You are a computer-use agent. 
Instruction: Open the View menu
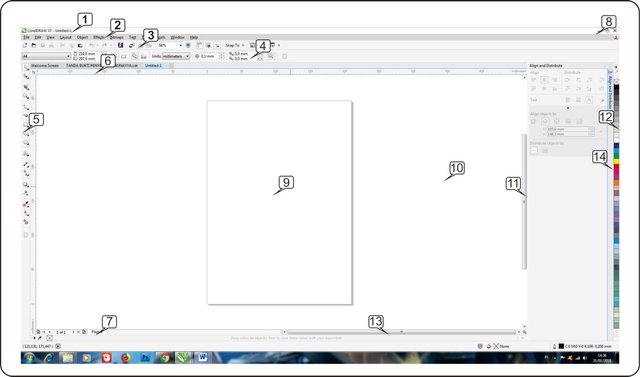[50, 37]
